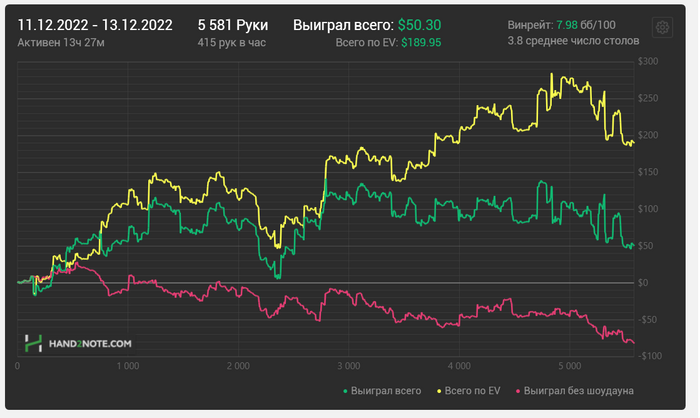Click the pink Выиграл без шоудауна legend dot
This screenshot has height=418, width=700.
click(x=518, y=391)
